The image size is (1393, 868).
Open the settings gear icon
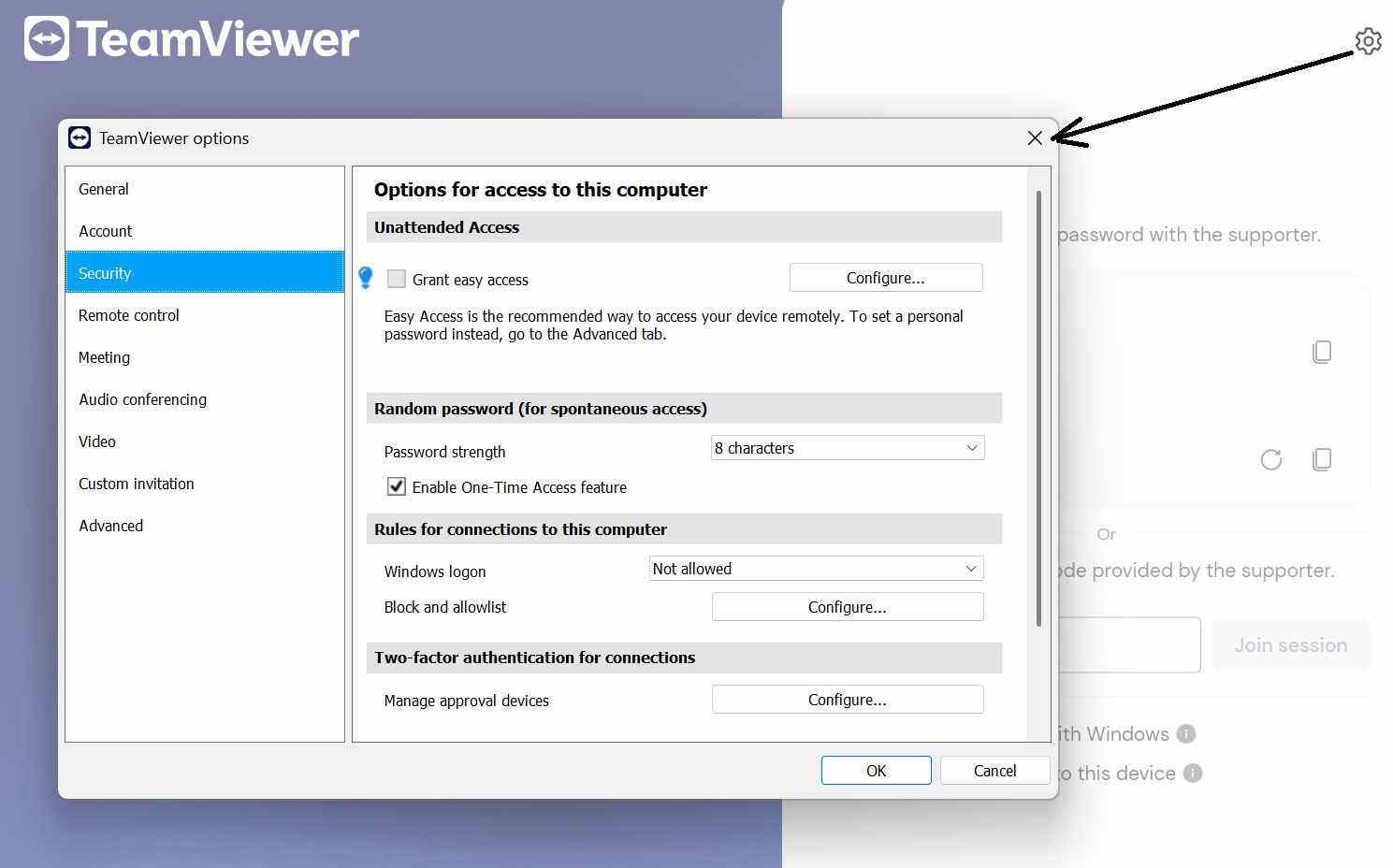1368,40
